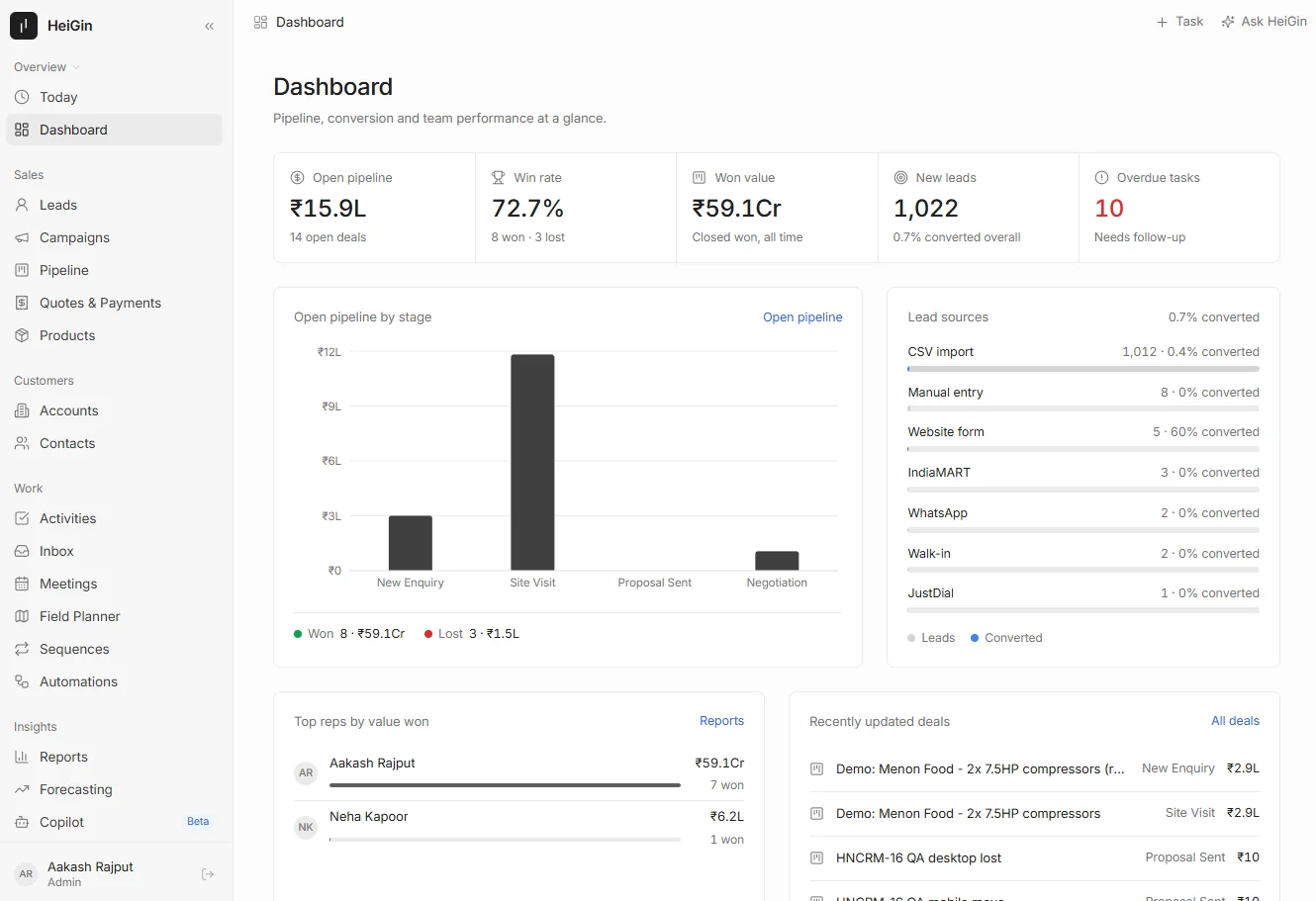This screenshot has width=1316, height=901.
Task: Click the AR avatar in Top reps
Action: [306, 773]
